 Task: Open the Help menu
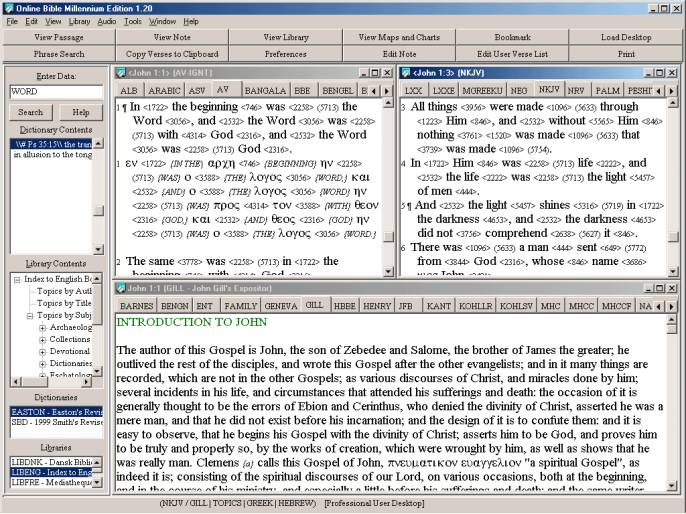tap(191, 21)
